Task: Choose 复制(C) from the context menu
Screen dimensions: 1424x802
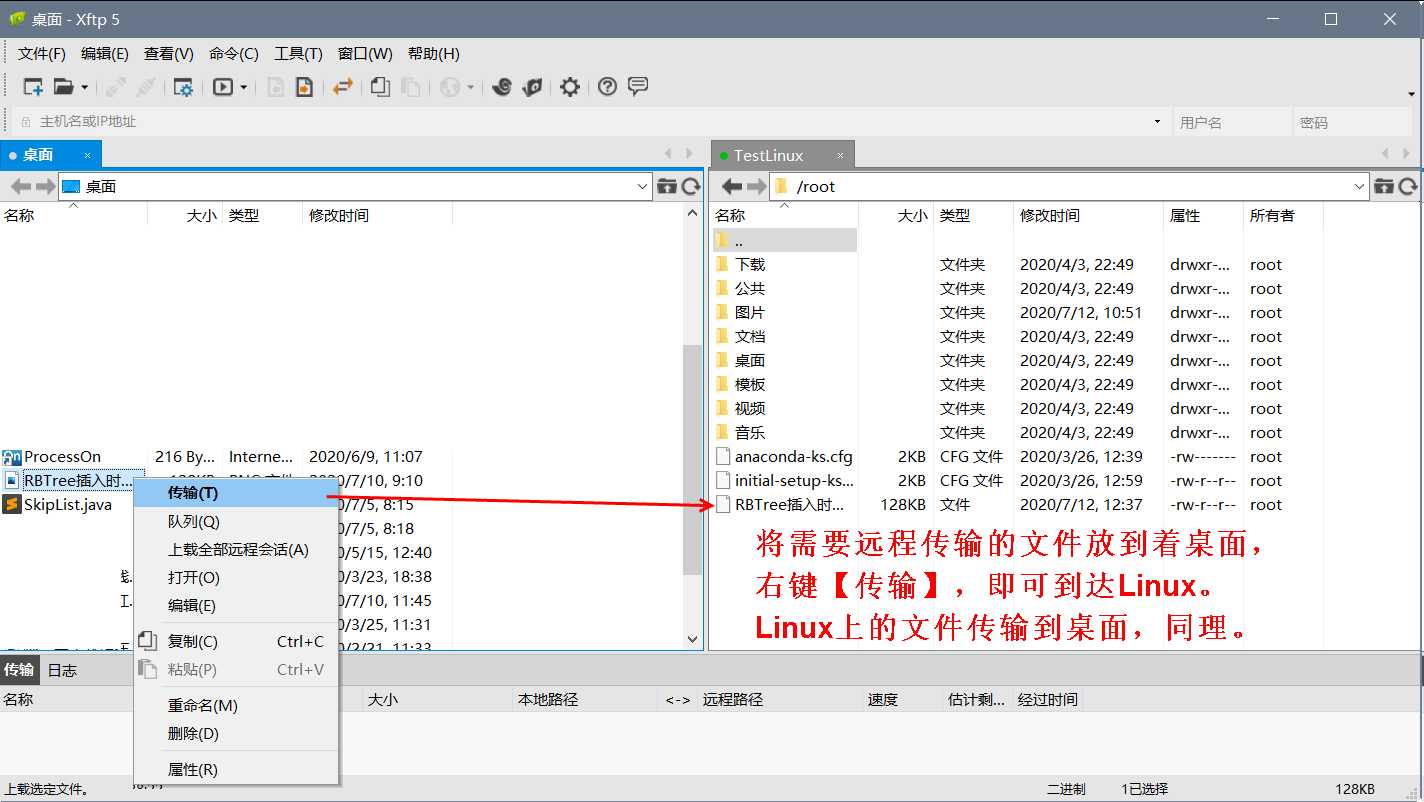Action: [236, 641]
